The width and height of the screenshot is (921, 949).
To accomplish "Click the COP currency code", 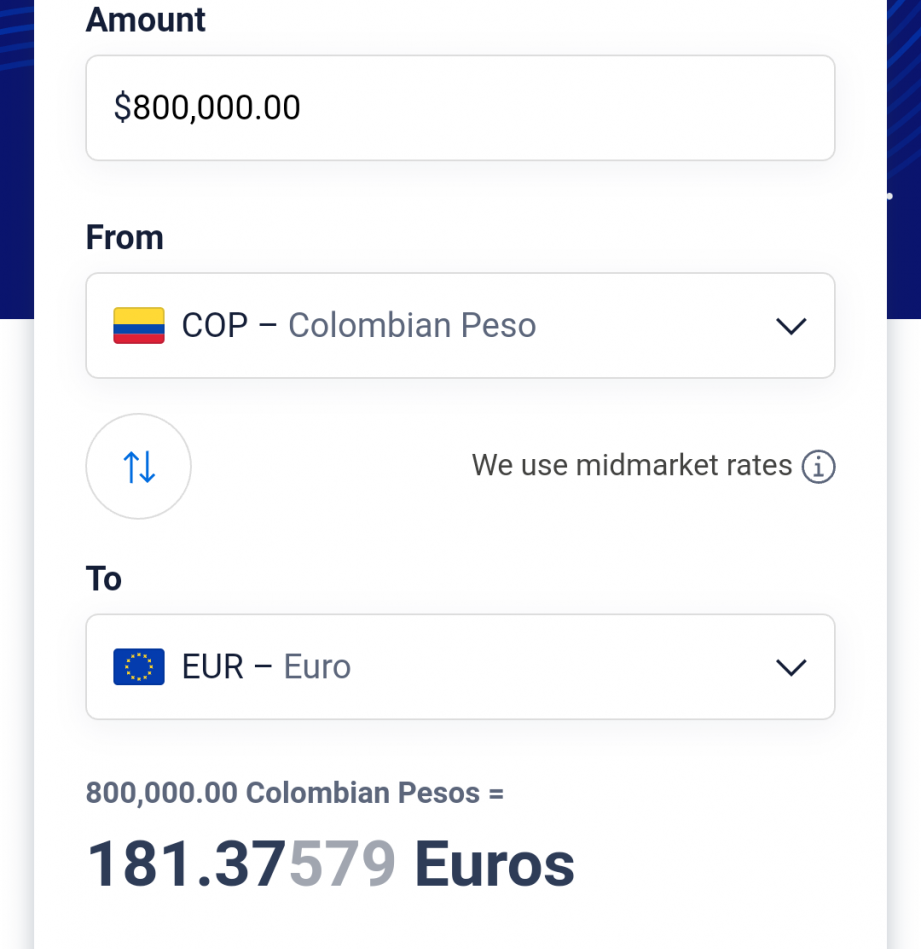I will click(x=215, y=326).
